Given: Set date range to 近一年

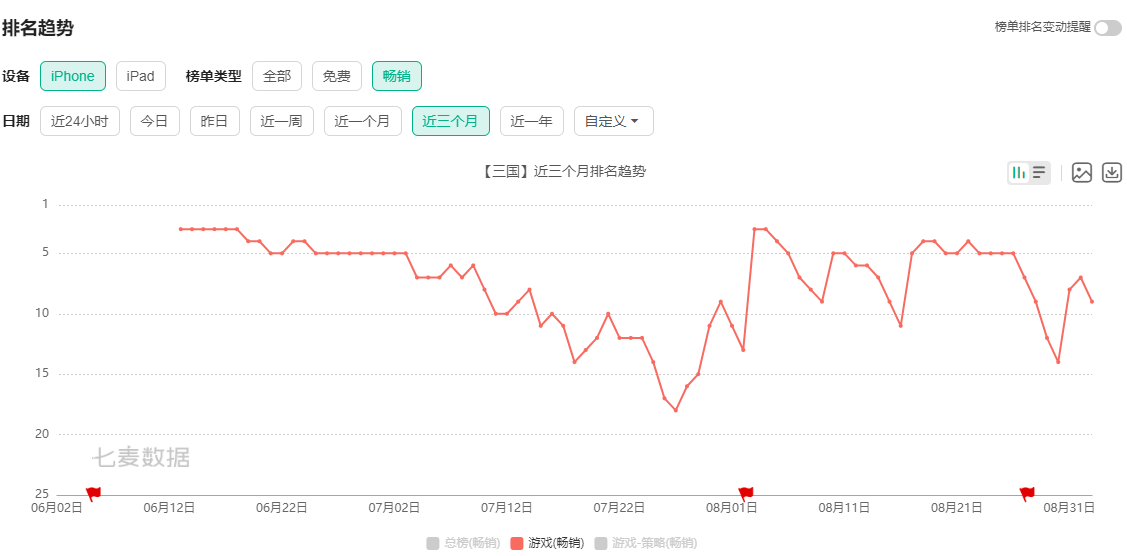Looking at the screenshot, I should (531, 121).
